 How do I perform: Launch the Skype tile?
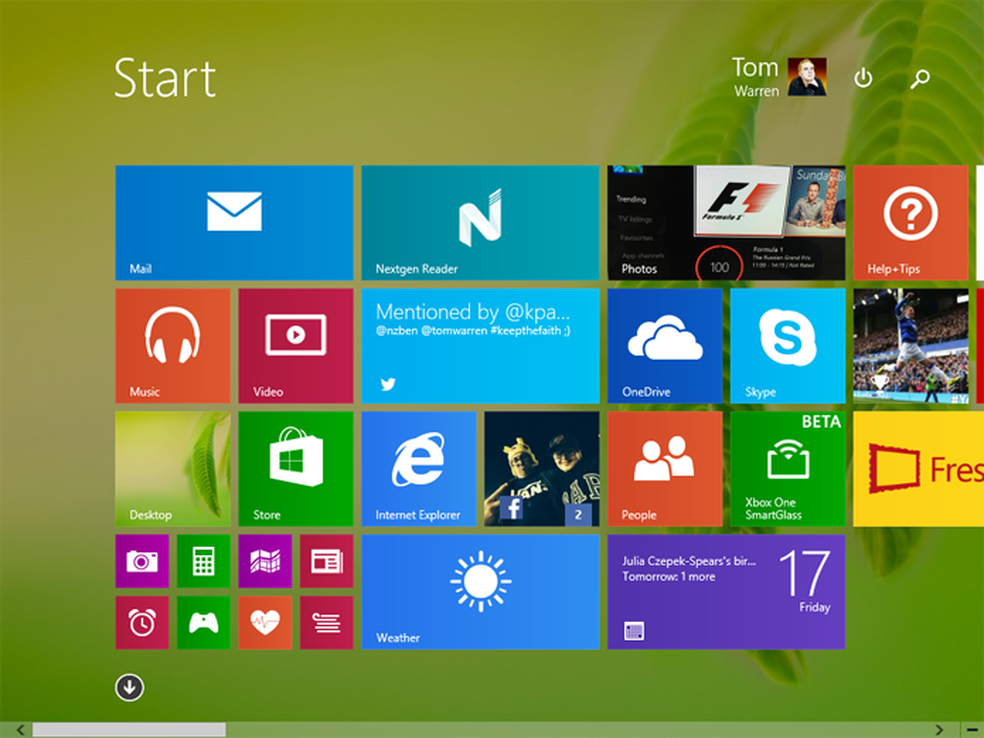point(788,346)
